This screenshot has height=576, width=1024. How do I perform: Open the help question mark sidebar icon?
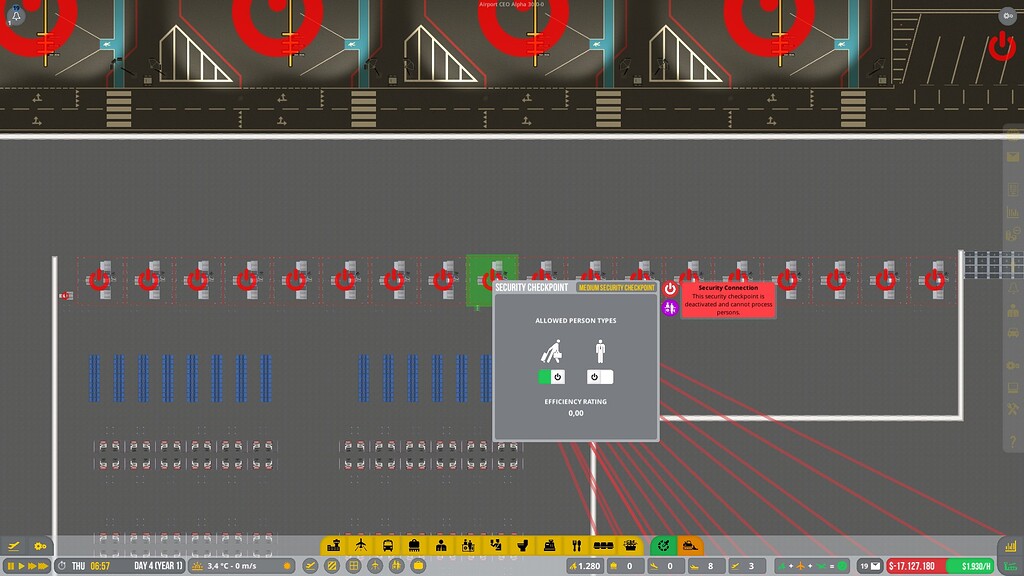click(x=1013, y=442)
